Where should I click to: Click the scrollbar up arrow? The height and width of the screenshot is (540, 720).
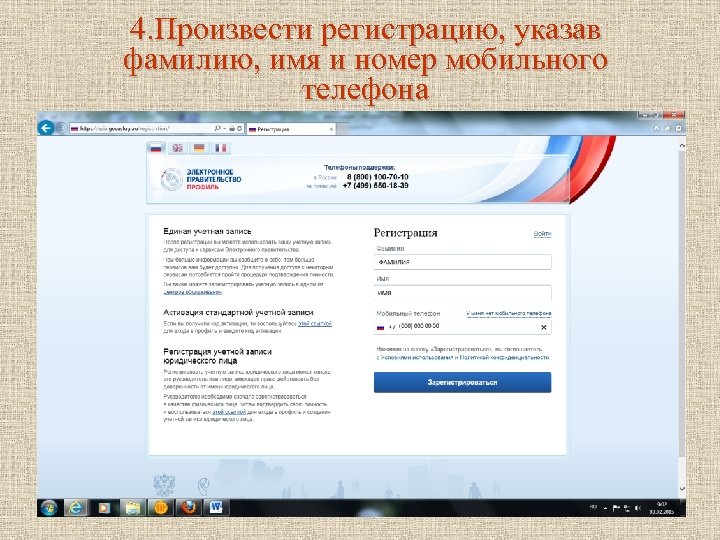(x=682, y=146)
